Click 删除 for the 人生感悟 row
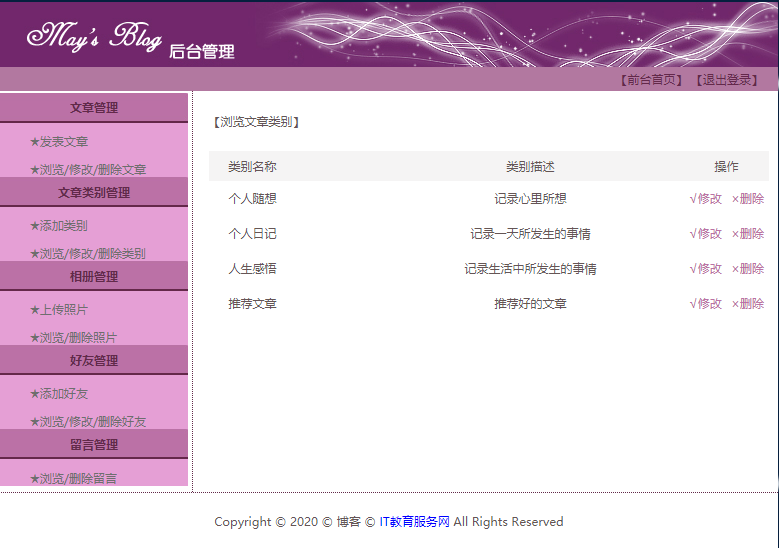 coord(748,269)
